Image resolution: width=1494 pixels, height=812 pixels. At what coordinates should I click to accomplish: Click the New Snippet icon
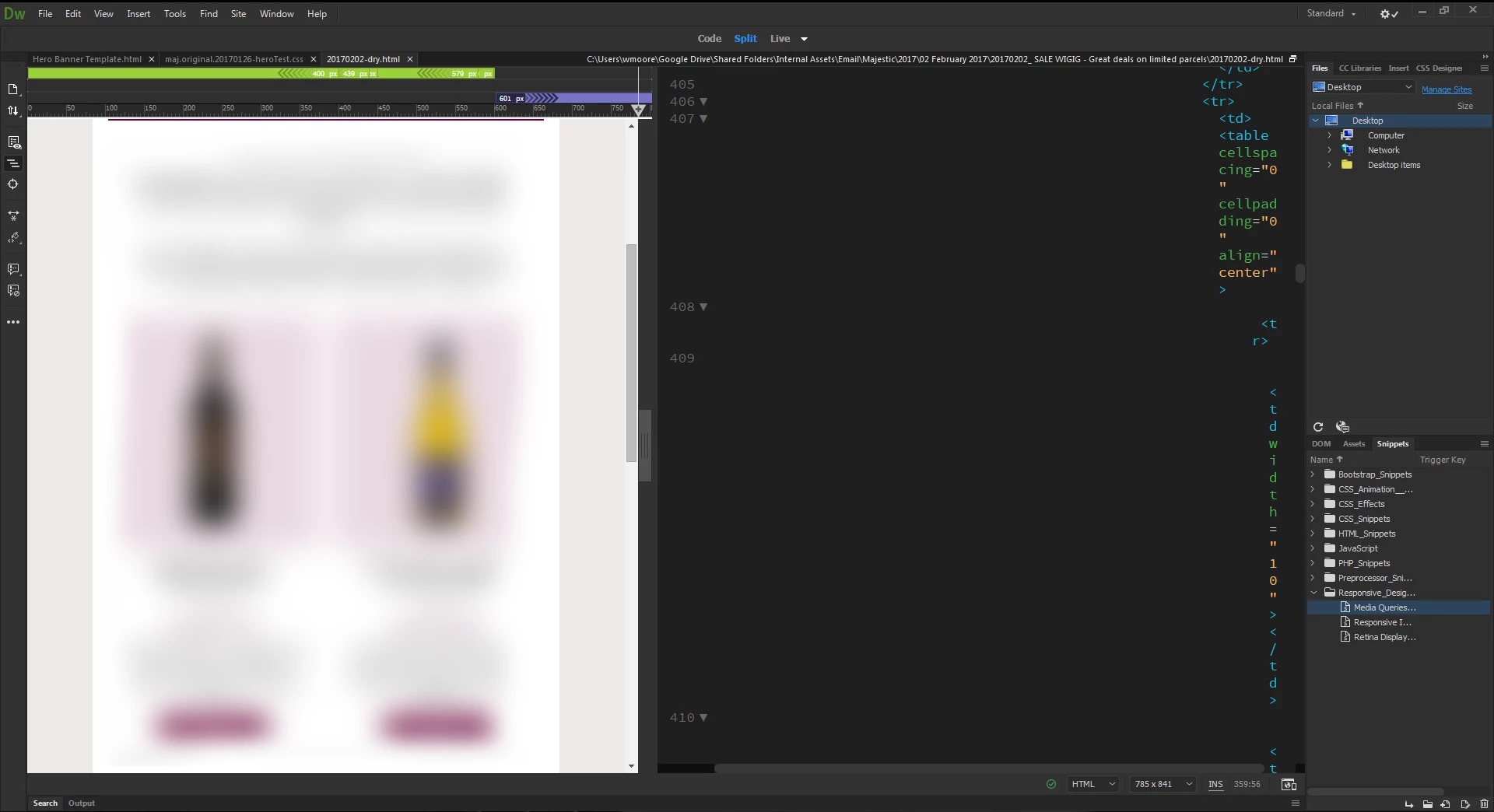point(1446,804)
